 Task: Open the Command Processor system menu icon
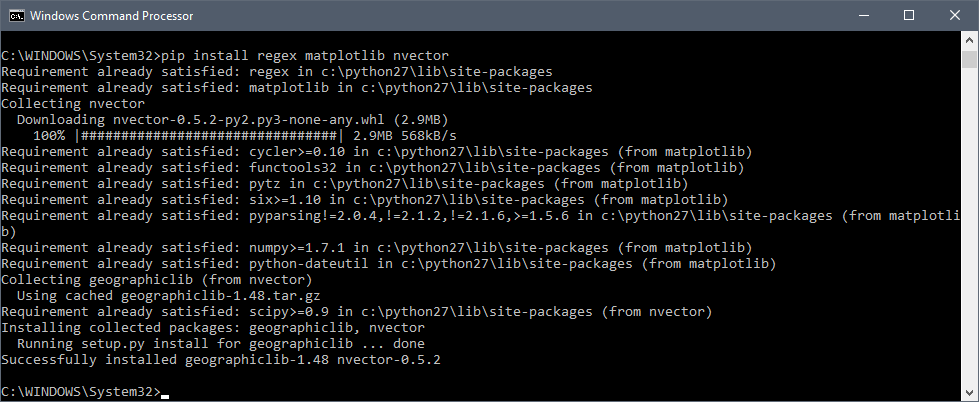(x=16, y=16)
